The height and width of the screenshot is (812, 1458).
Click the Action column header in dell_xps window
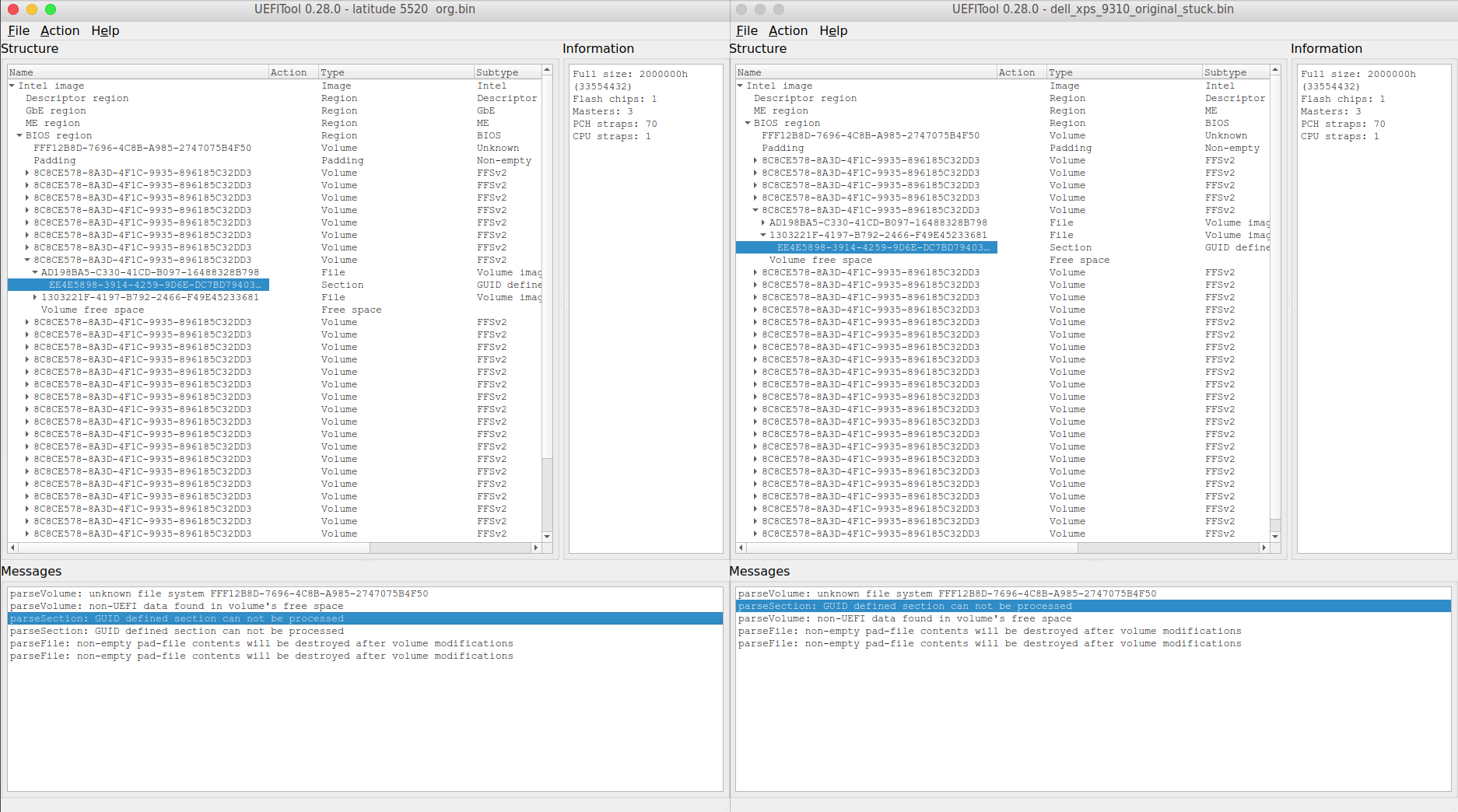[1022, 72]
